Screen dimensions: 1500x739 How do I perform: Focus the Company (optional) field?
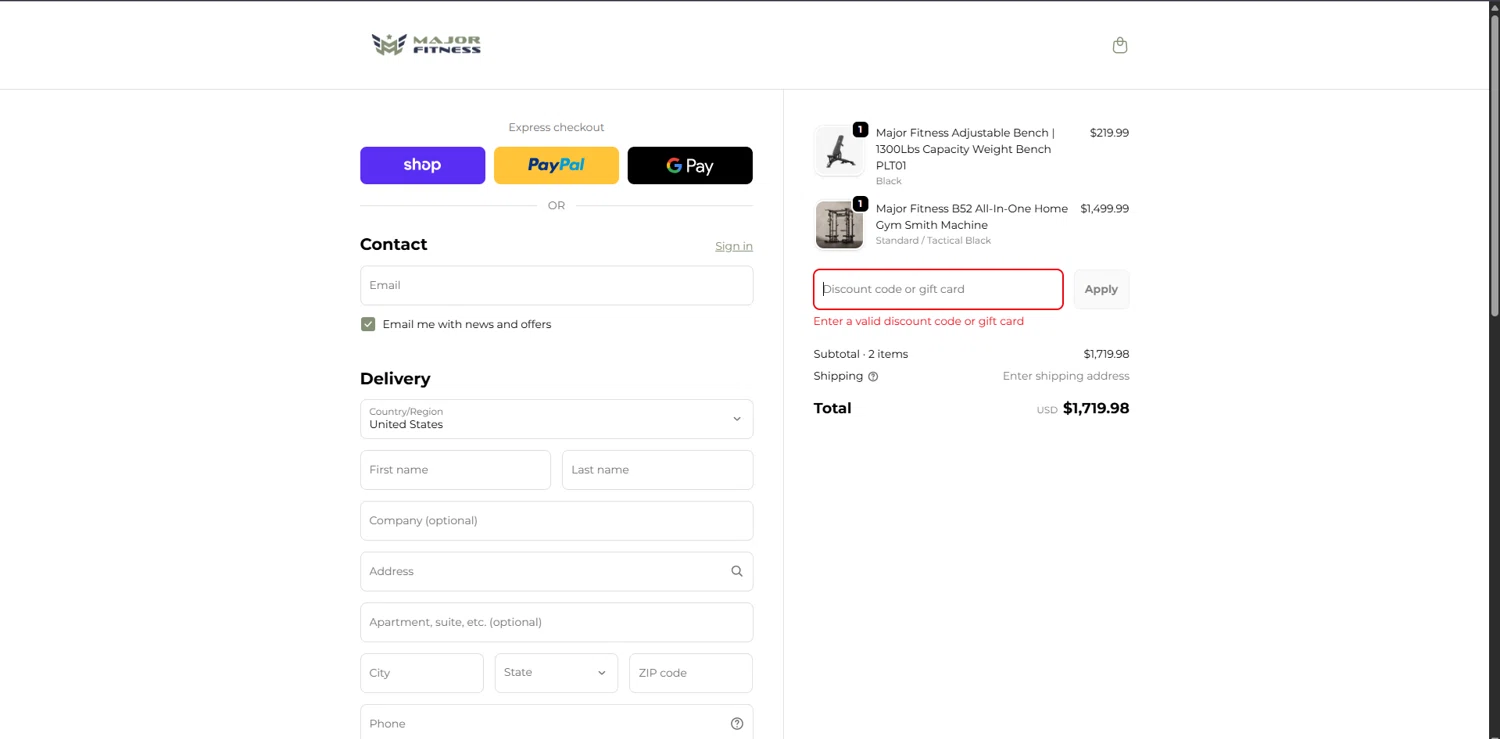pyautogui.click(x=556, y=521)
